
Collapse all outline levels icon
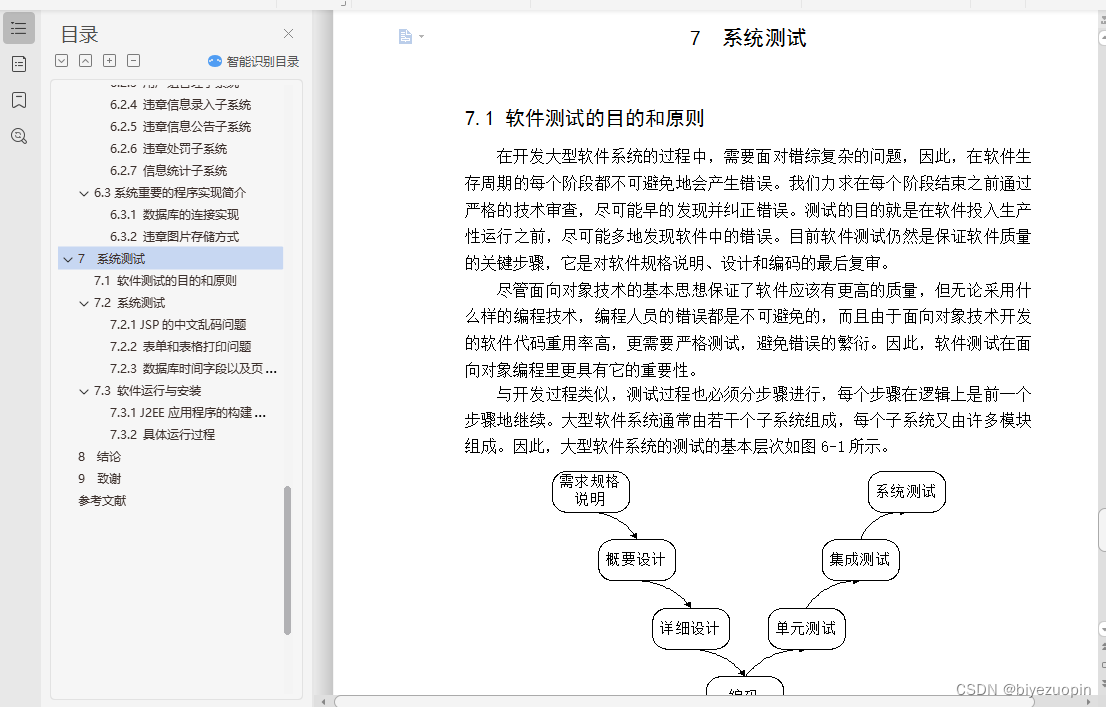(x=85, y=61)
